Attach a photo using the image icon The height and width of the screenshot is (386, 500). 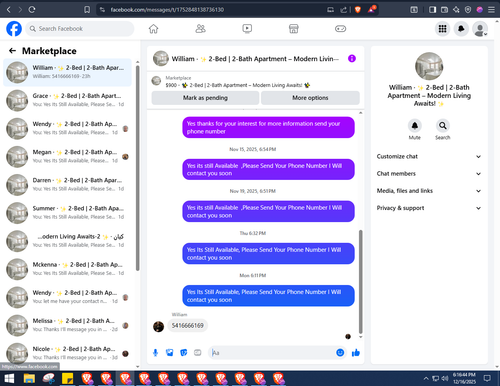(x=170, y=353)
